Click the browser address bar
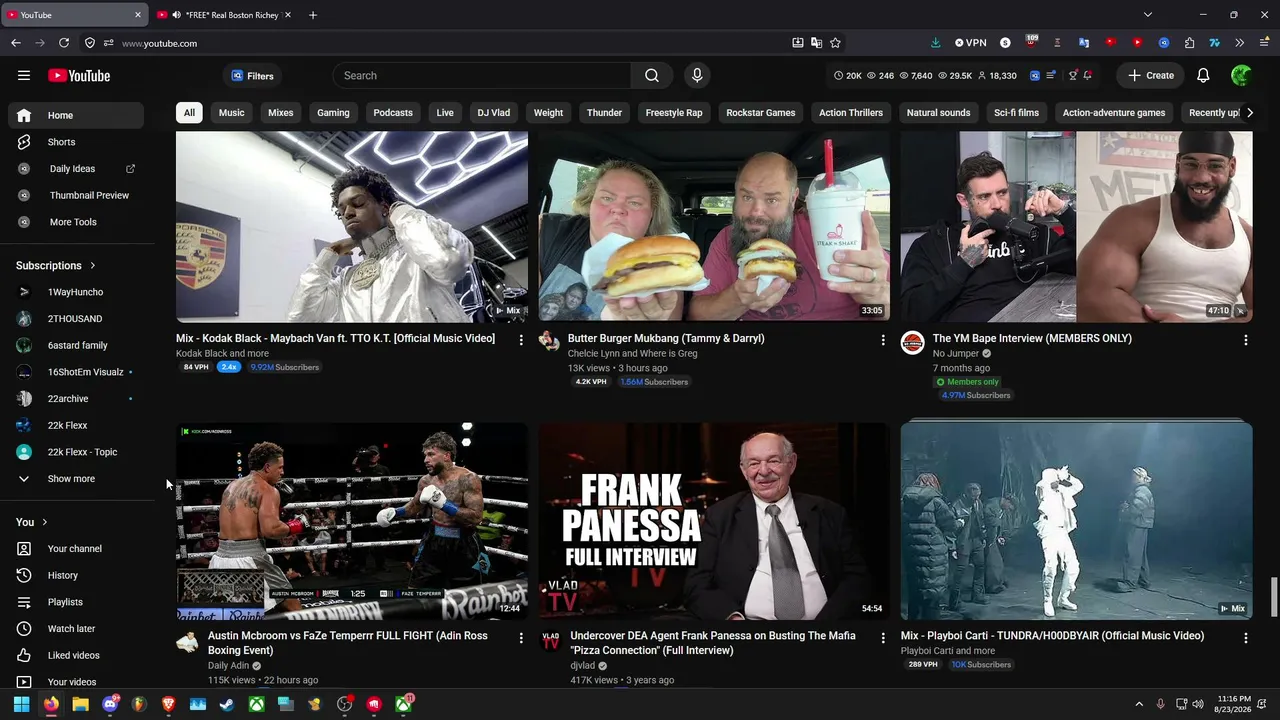This screenshot has height=720, width=1280. 450,43
